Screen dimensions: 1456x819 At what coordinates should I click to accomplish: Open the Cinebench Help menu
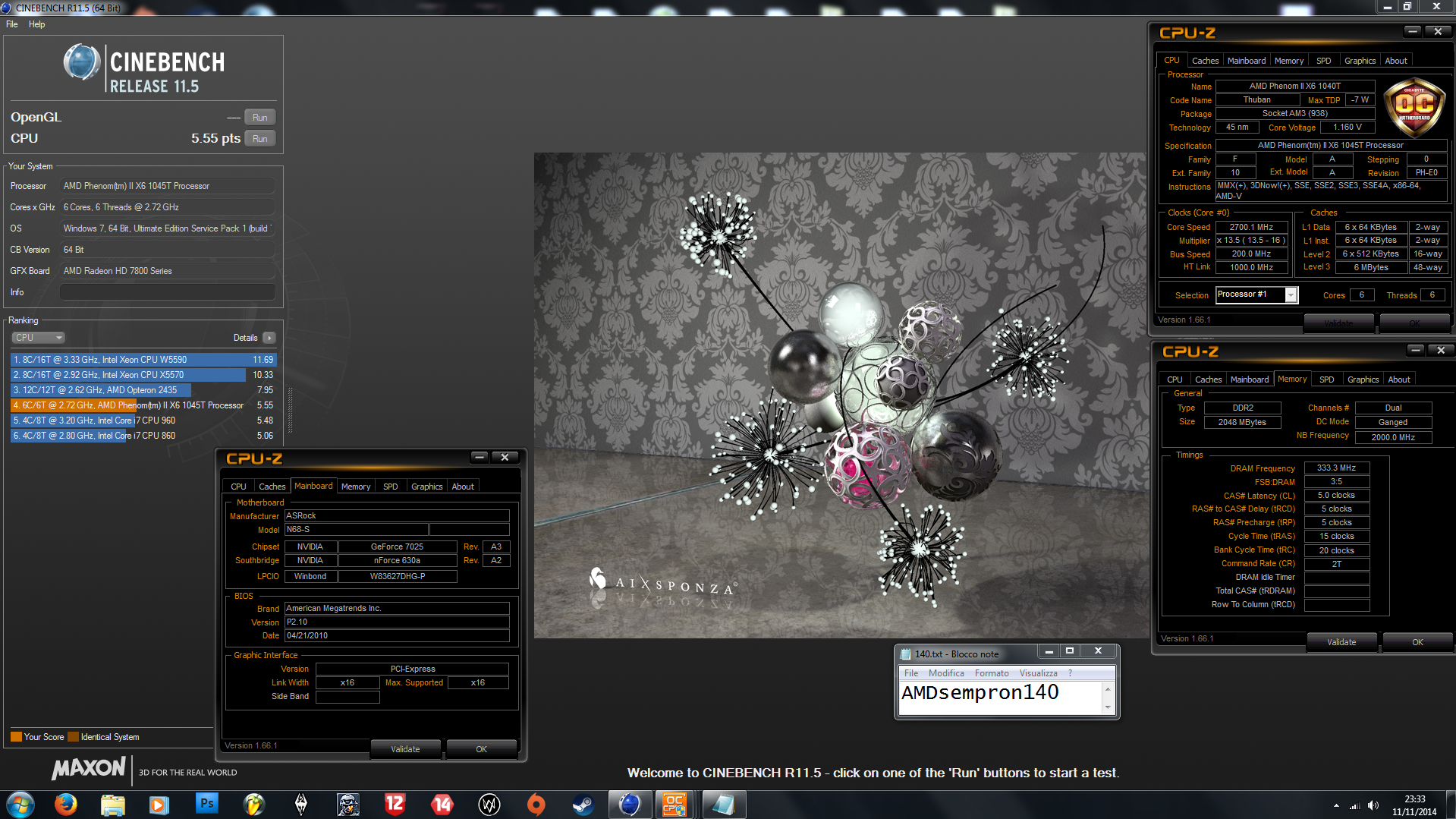coord(36,24)
